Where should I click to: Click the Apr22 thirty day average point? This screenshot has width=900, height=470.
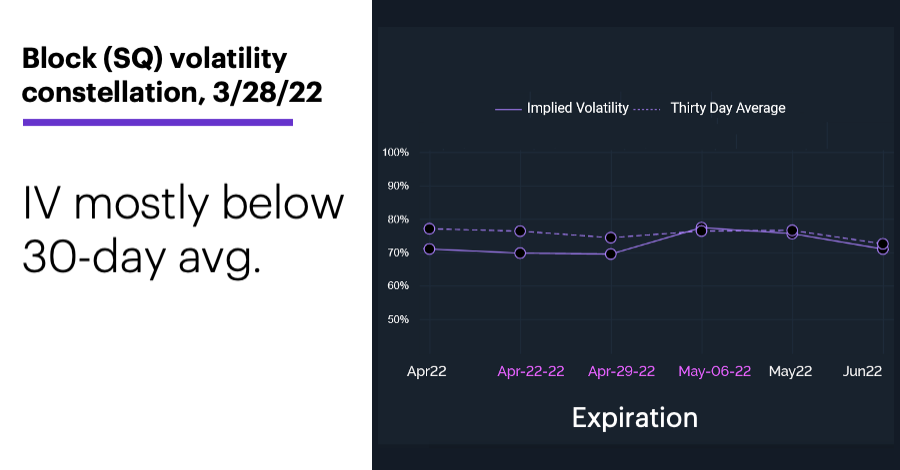pyautogui.click(x=429, y=229)
